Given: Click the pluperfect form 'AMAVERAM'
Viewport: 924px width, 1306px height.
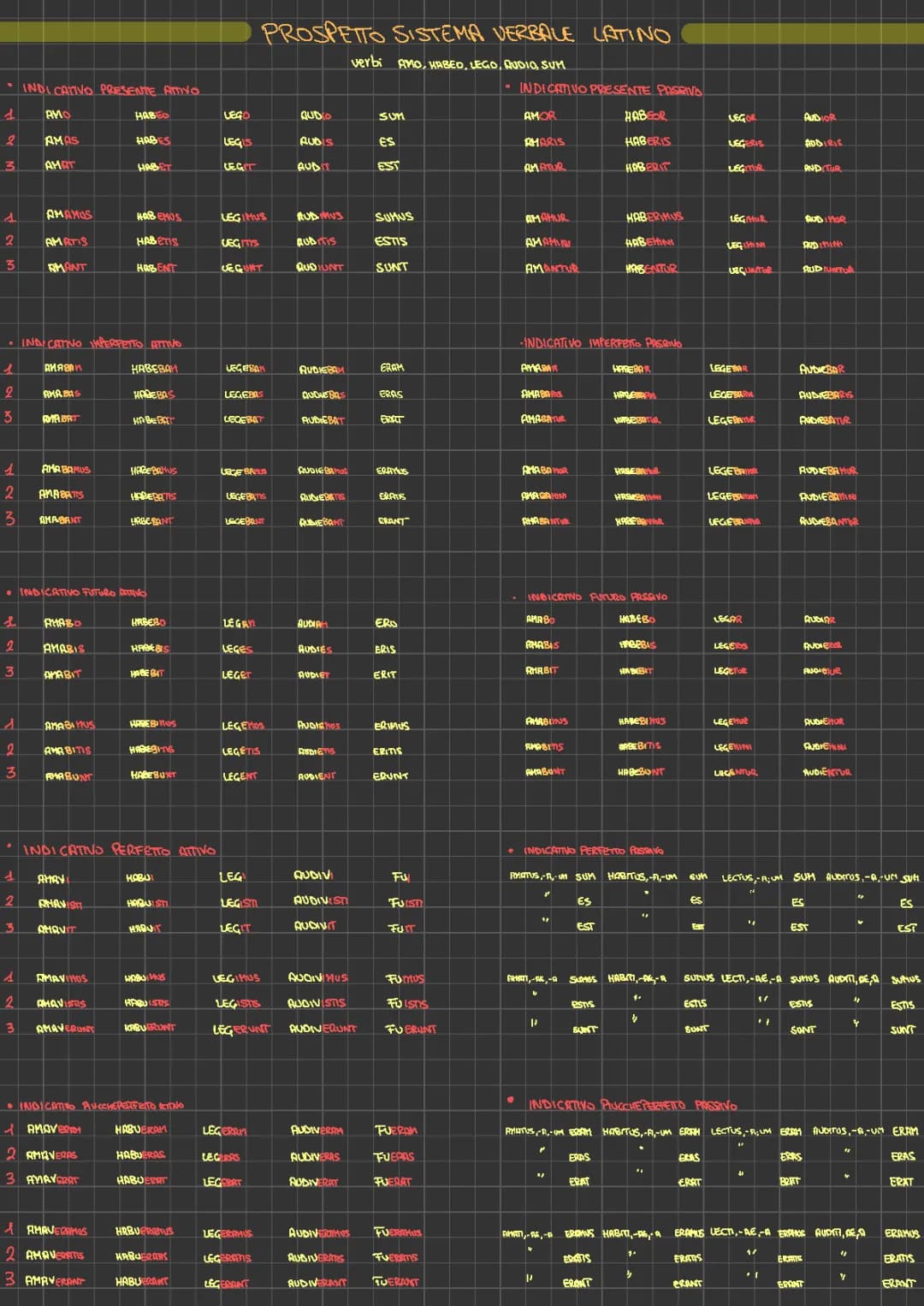Looking at the screenshot, I should coord(56,1130).
